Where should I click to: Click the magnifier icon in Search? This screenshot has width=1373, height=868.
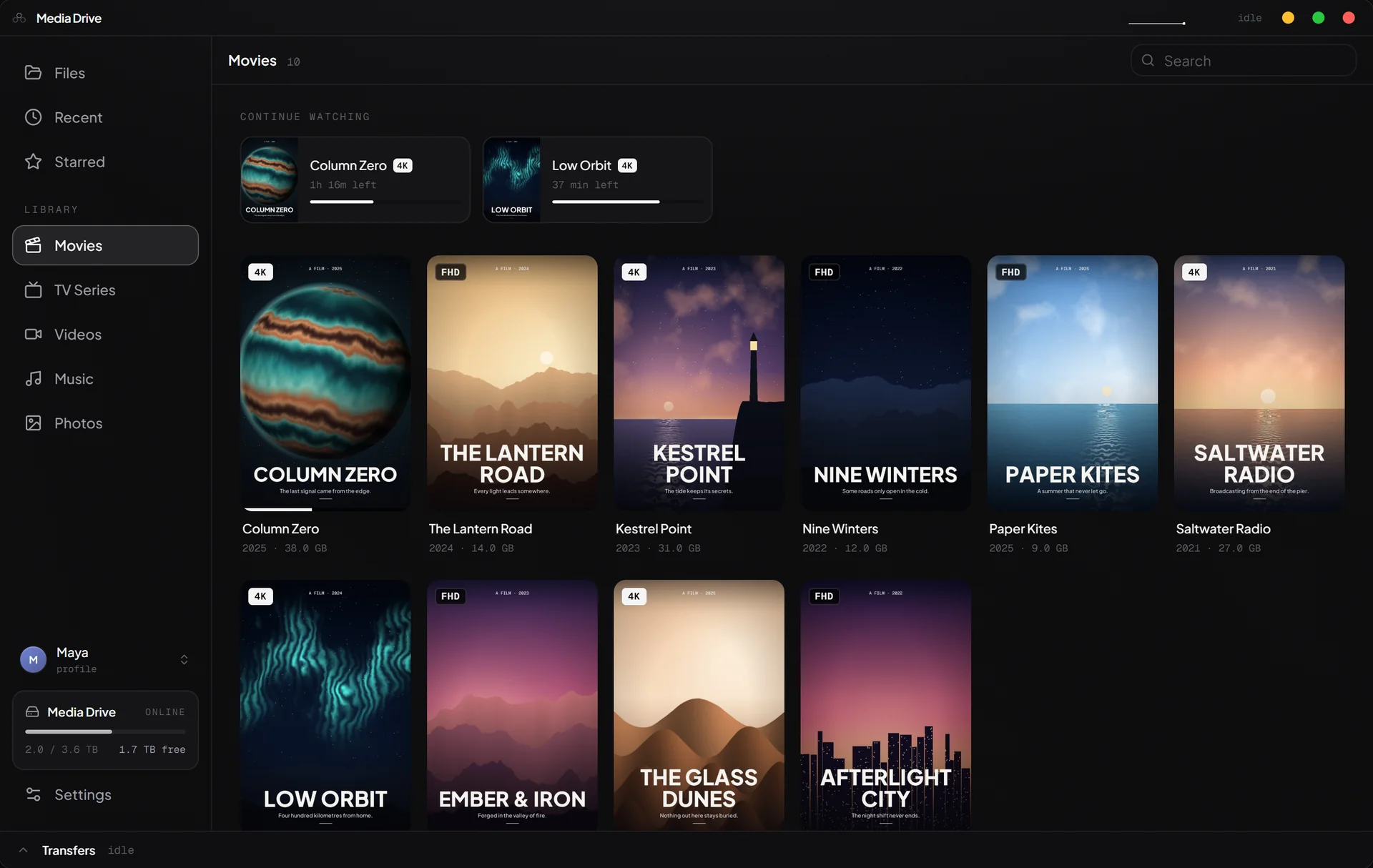point(1148,60)
